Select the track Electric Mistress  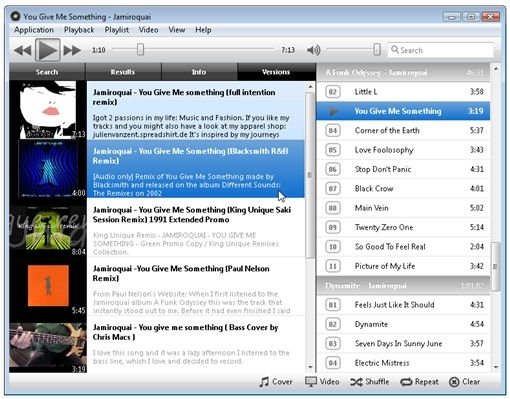click(x=403, y=363)
